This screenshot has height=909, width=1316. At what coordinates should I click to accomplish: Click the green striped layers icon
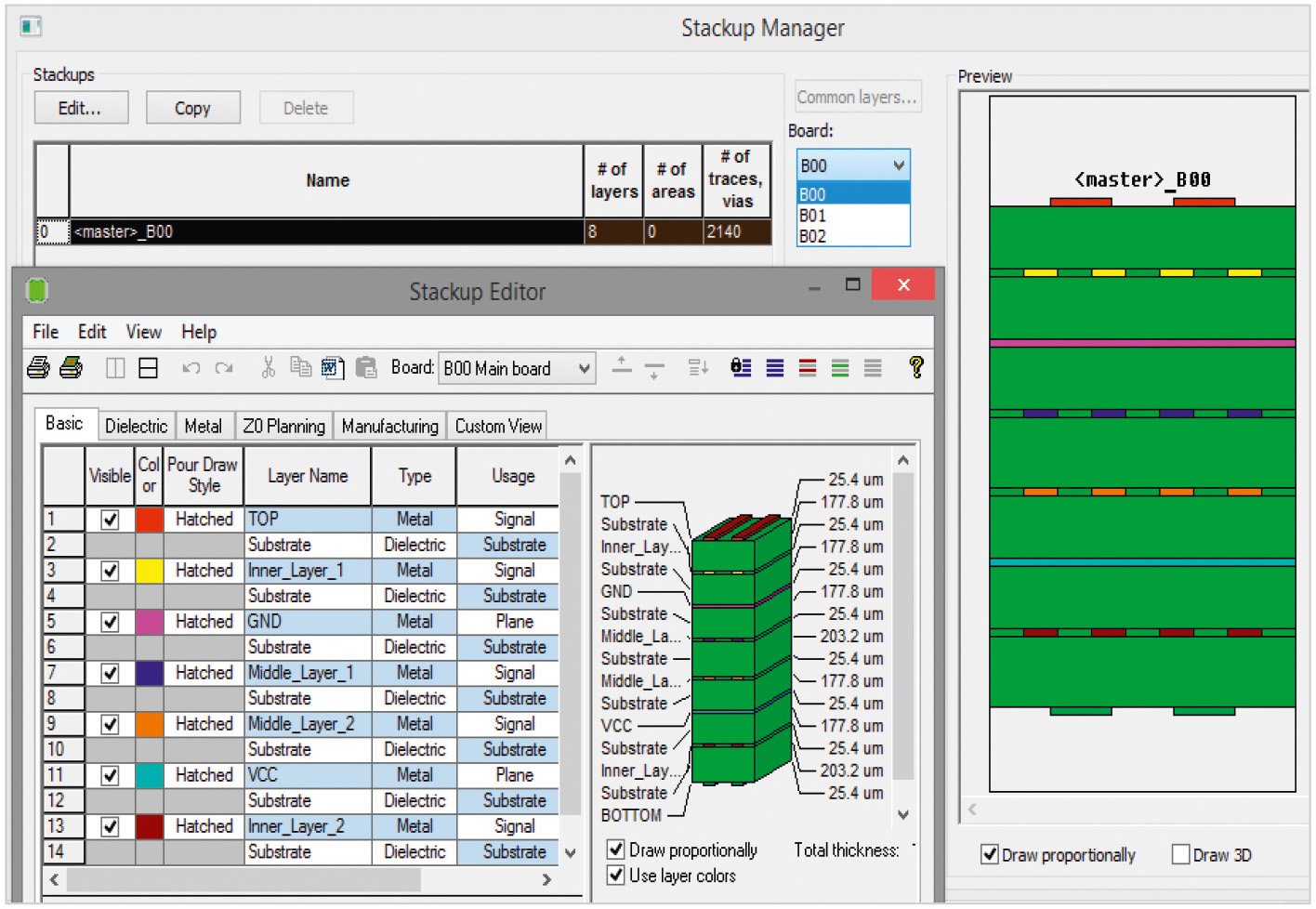coord(840,368)
